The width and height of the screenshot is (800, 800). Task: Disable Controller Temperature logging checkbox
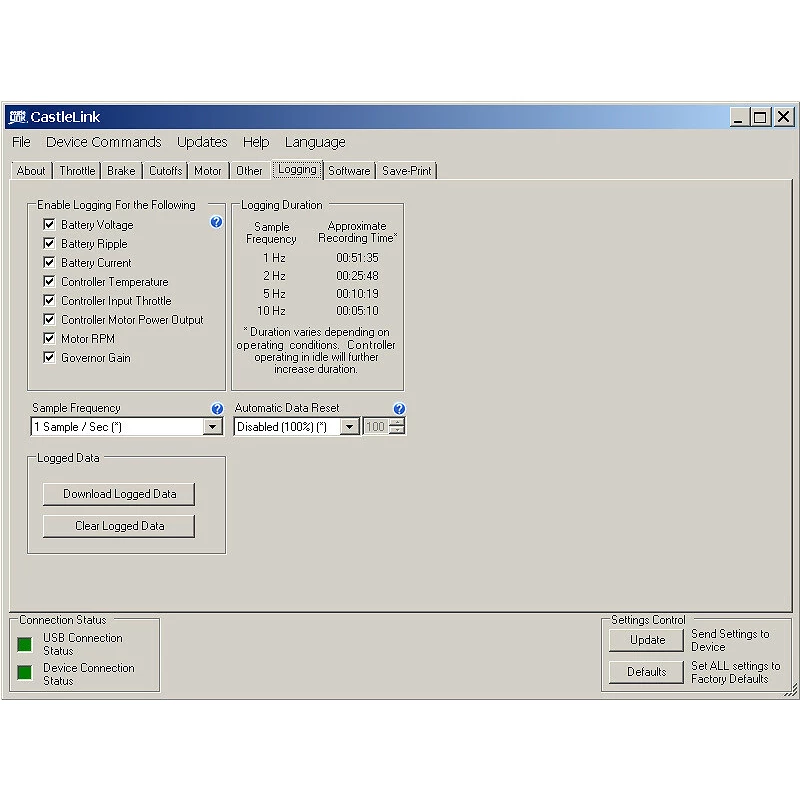point(49,282)
